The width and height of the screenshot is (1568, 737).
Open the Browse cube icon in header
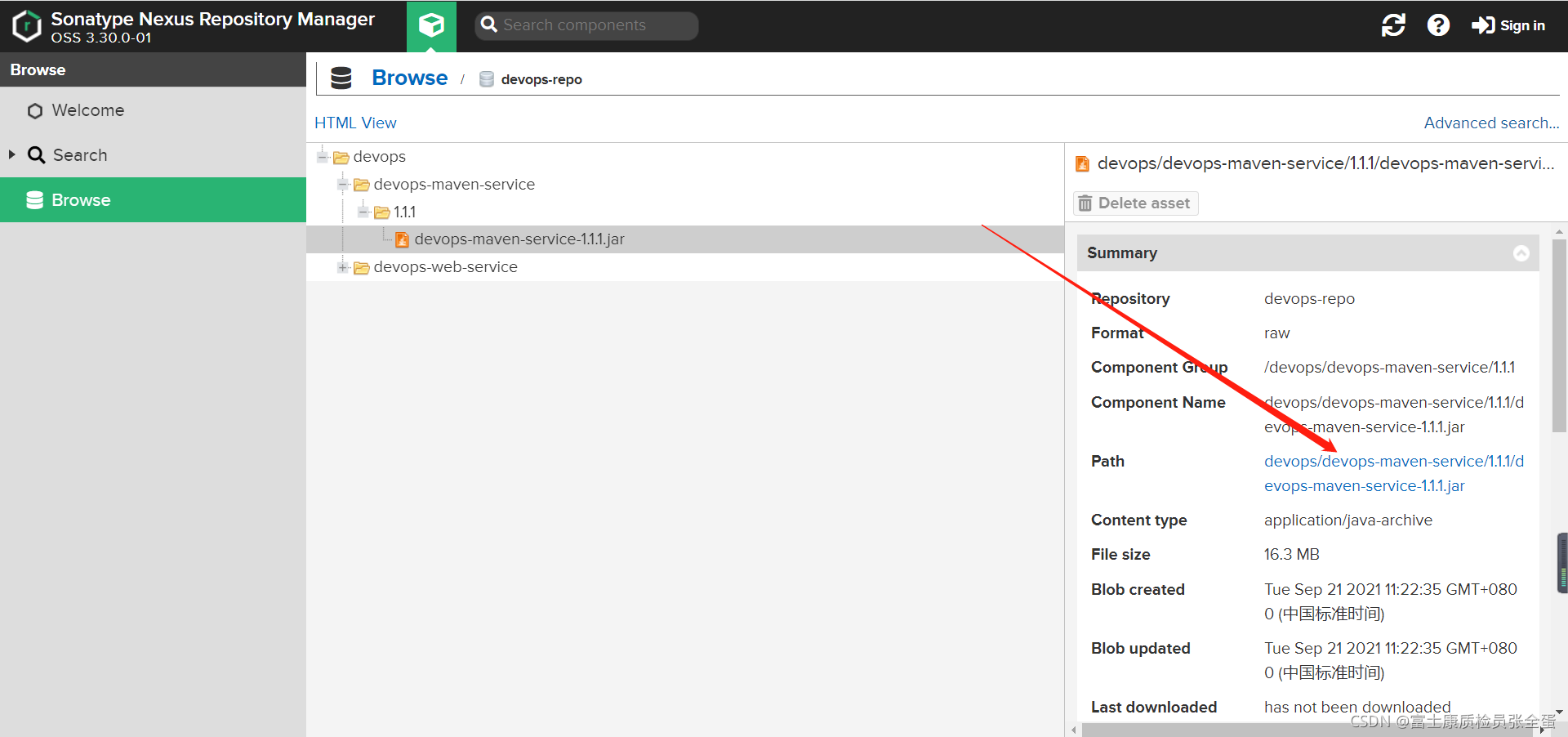point(431,26)
